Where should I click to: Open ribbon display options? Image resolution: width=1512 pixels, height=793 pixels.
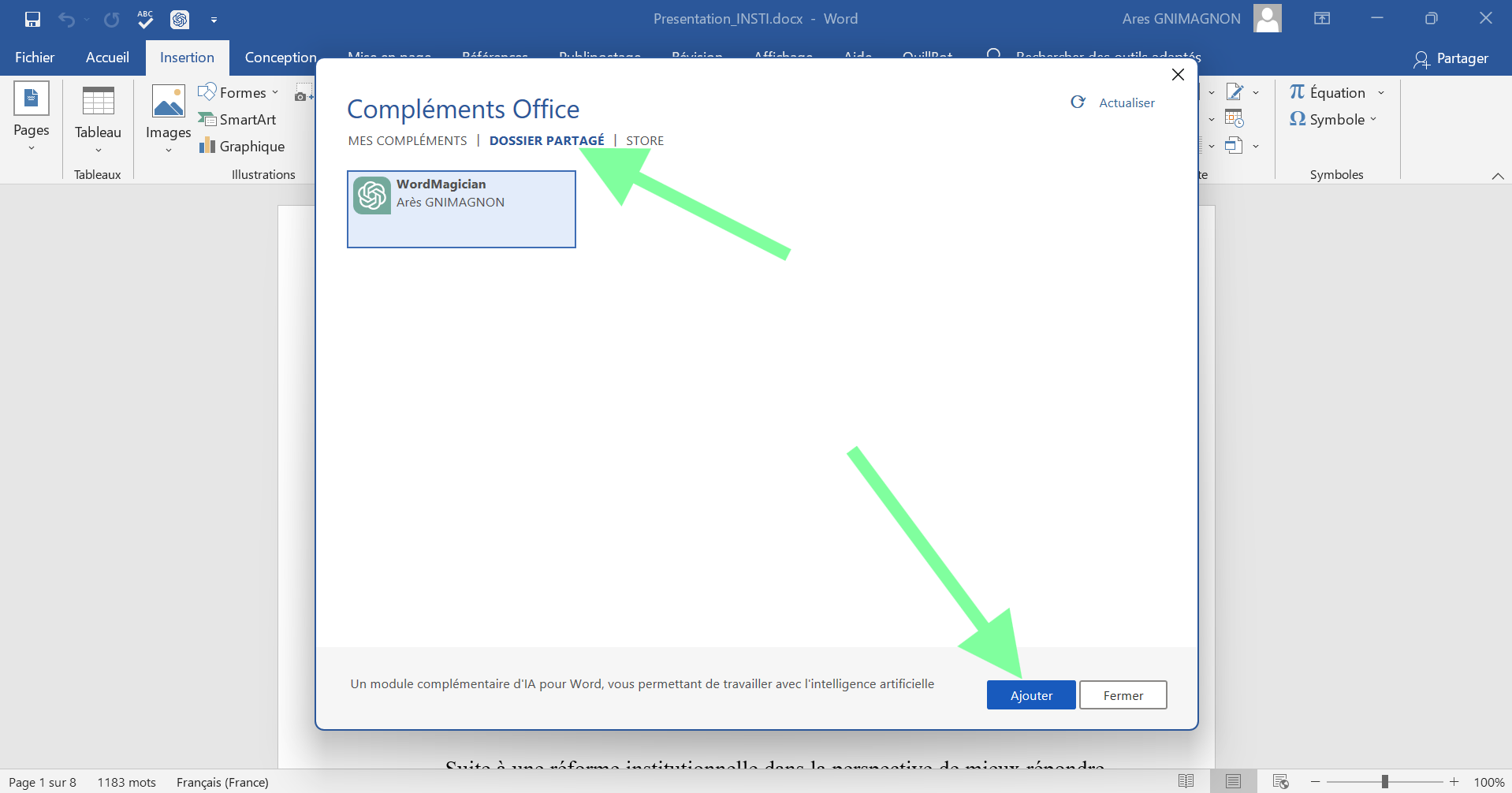point(1322,18)
